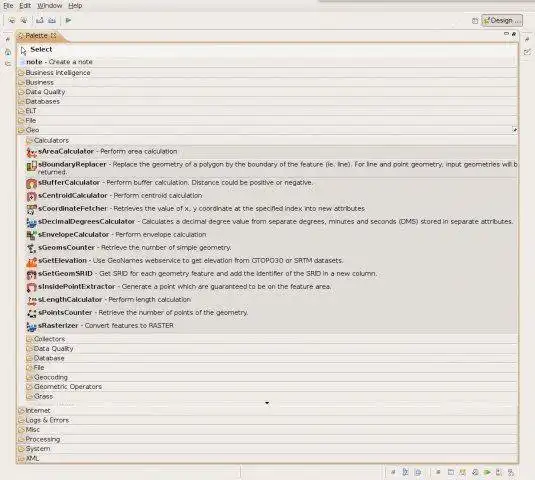Image resolution: width=535 pixels, height=480 pixels.
Task: Click the sCoordinateFetcher component icon
Action: [31, 209]
